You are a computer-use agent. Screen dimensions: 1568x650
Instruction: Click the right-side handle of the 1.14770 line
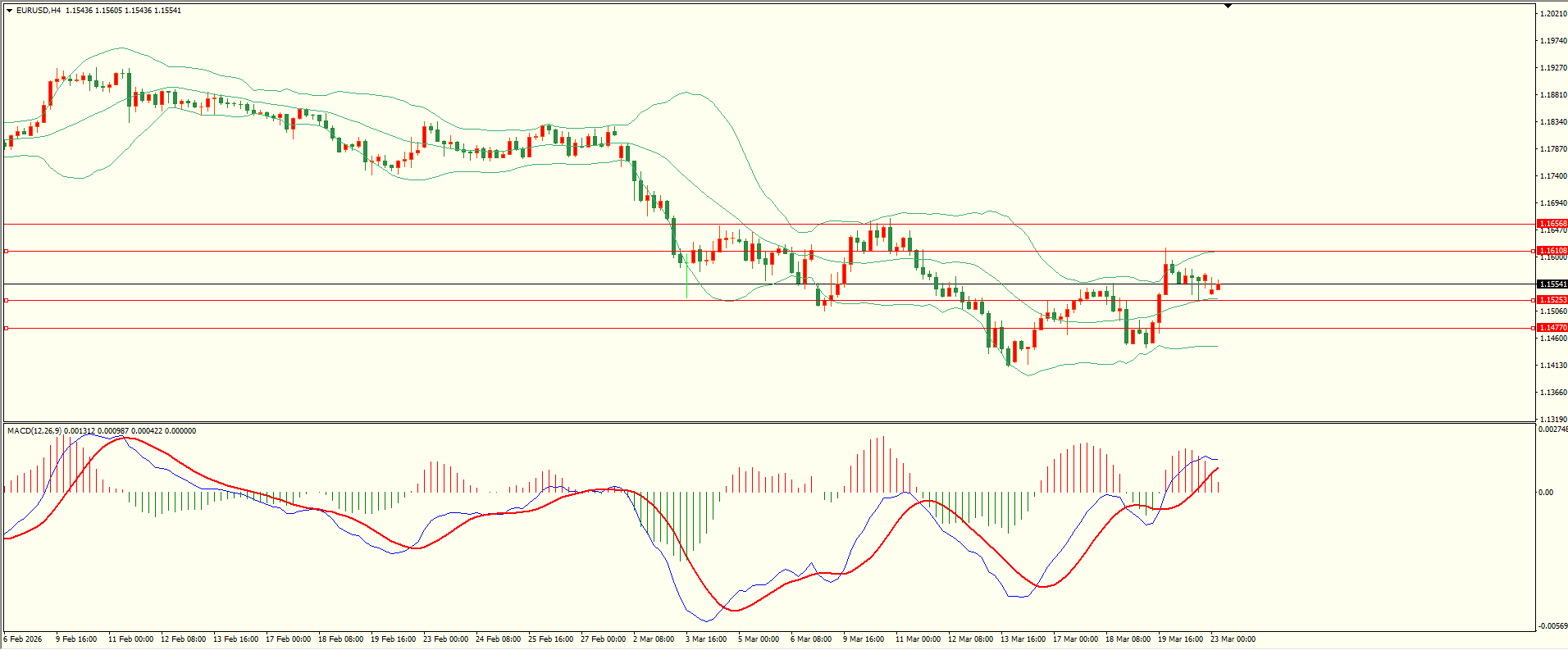click(1533, 328)
